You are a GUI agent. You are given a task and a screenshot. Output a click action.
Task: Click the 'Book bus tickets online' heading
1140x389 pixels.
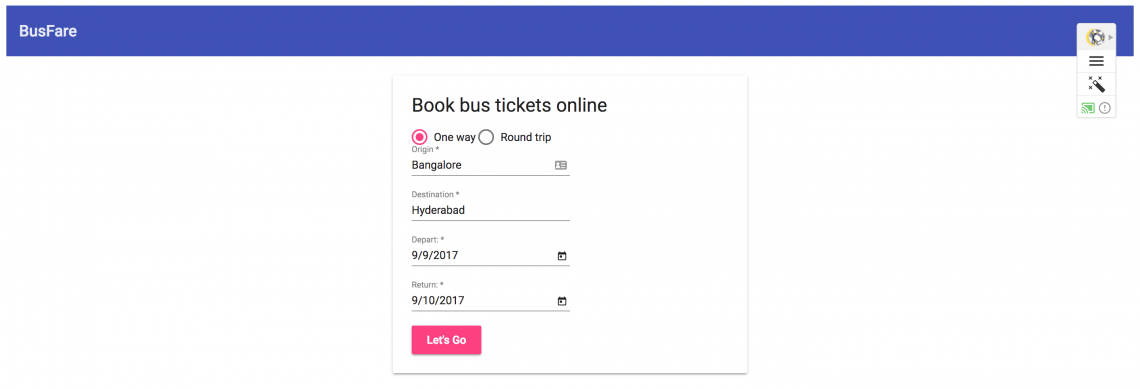[509, 105]
